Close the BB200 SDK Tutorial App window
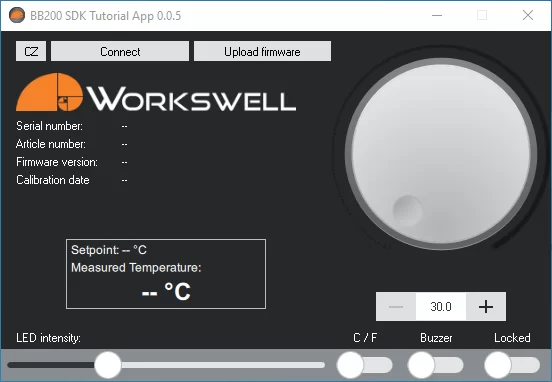This screenshot has width=552, height=382. pos(528,15)
